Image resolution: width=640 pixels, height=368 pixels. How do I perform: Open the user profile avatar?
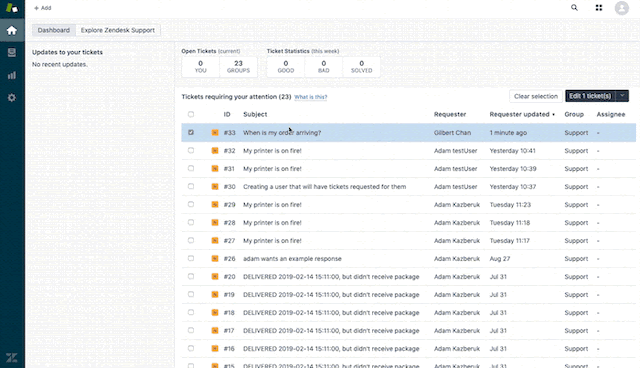click(622, 8)
